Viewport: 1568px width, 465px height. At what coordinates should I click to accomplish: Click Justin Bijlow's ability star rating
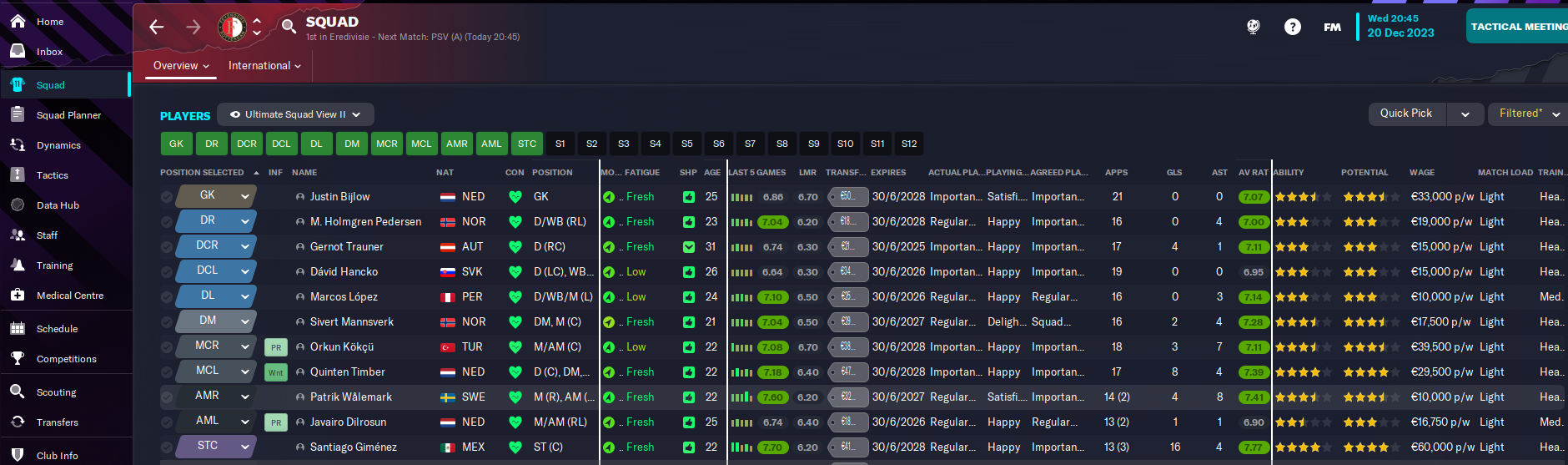(1303, 197)
